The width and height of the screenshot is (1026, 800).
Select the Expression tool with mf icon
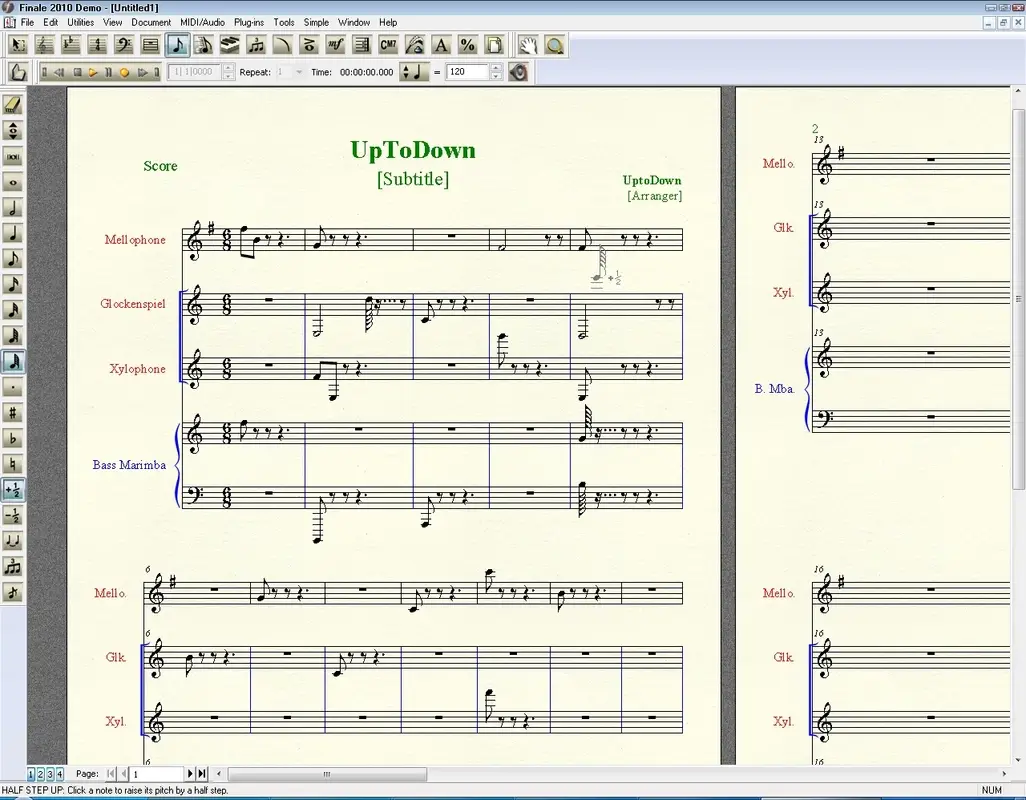[x=335, y=44]
